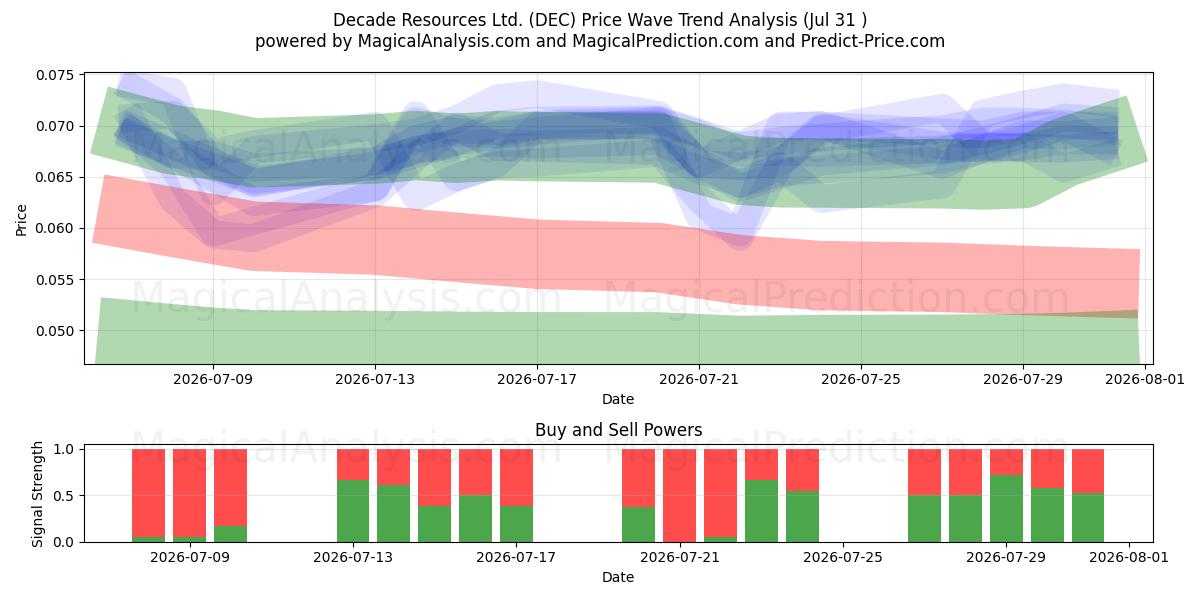Click the 'Date' label under price chart

[618, 399]
